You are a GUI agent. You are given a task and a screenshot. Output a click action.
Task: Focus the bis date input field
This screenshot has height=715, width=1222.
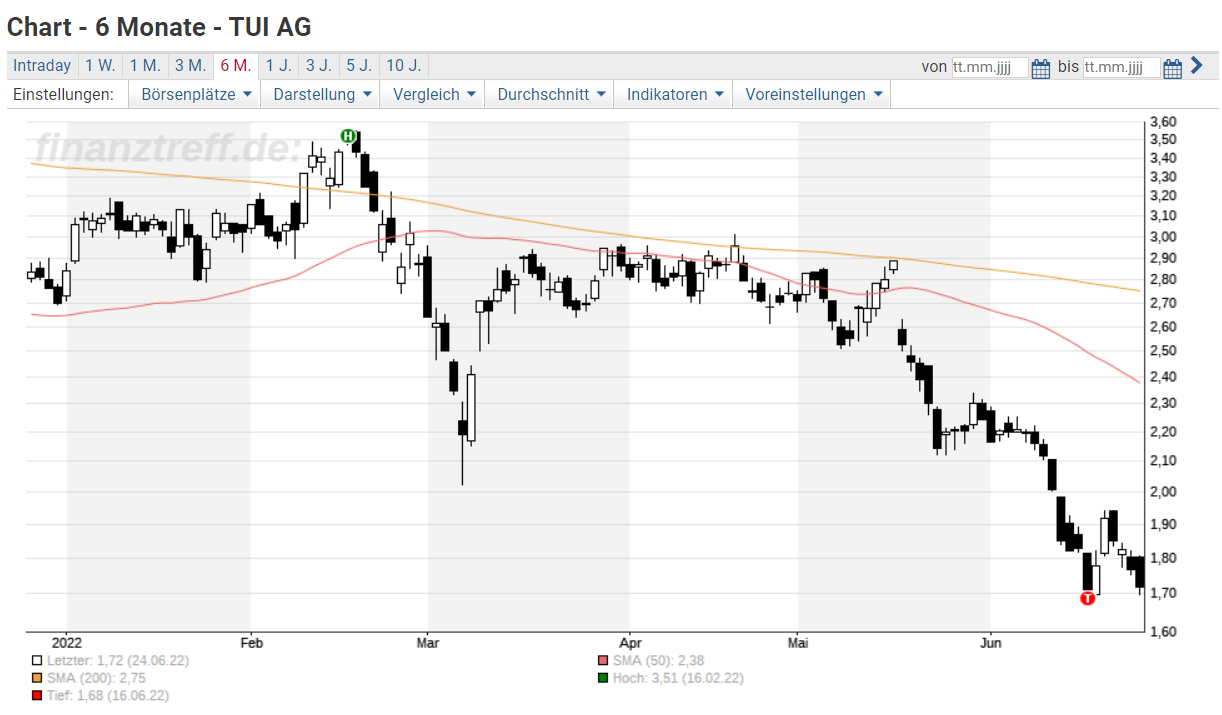(x=1121, y=68)
